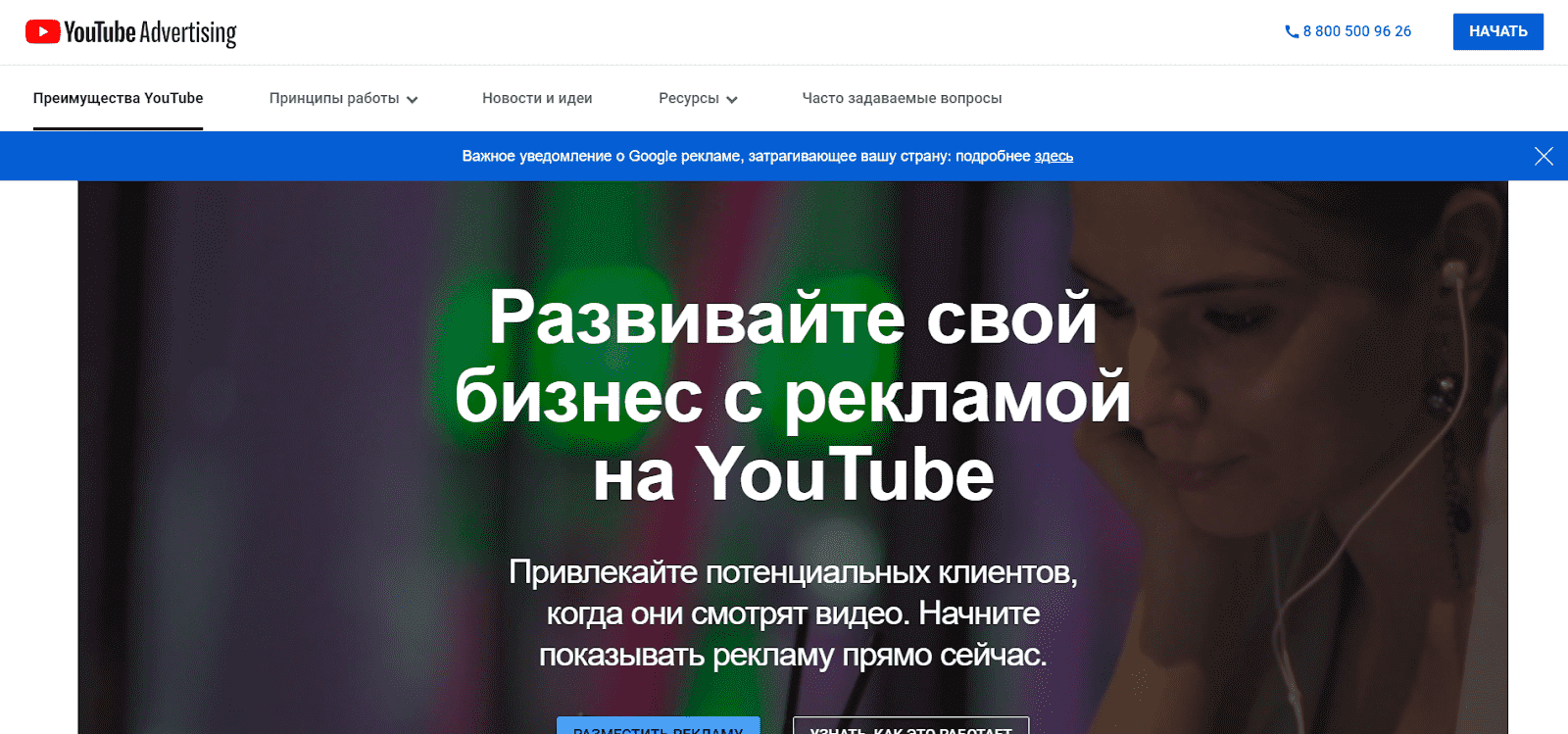Click the Разместить рекламу button

[659, 726]
